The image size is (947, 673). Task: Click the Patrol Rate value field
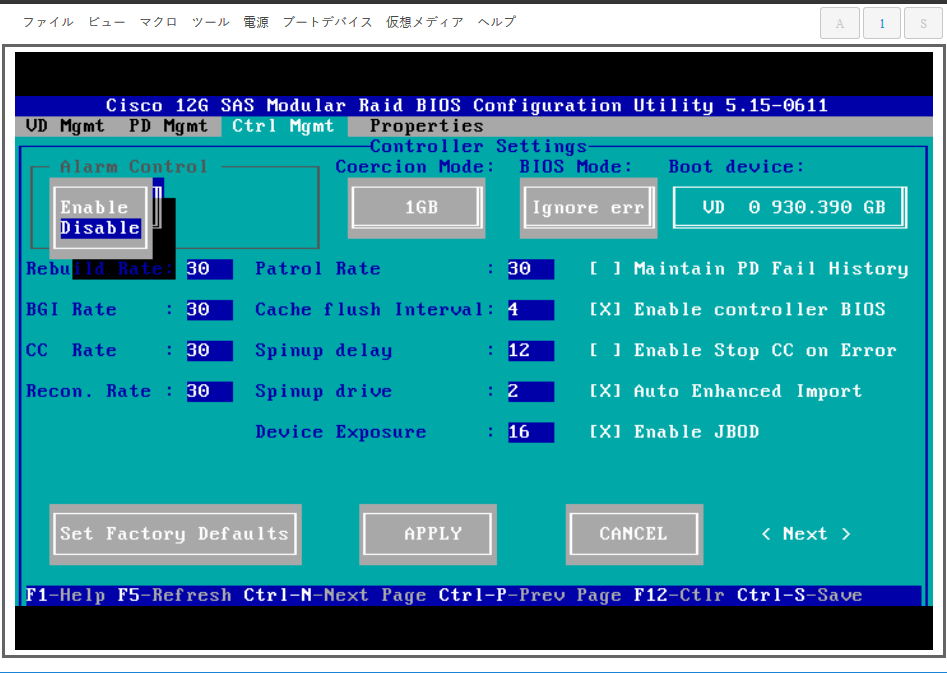pyautogui.click(x=530, y=269)
